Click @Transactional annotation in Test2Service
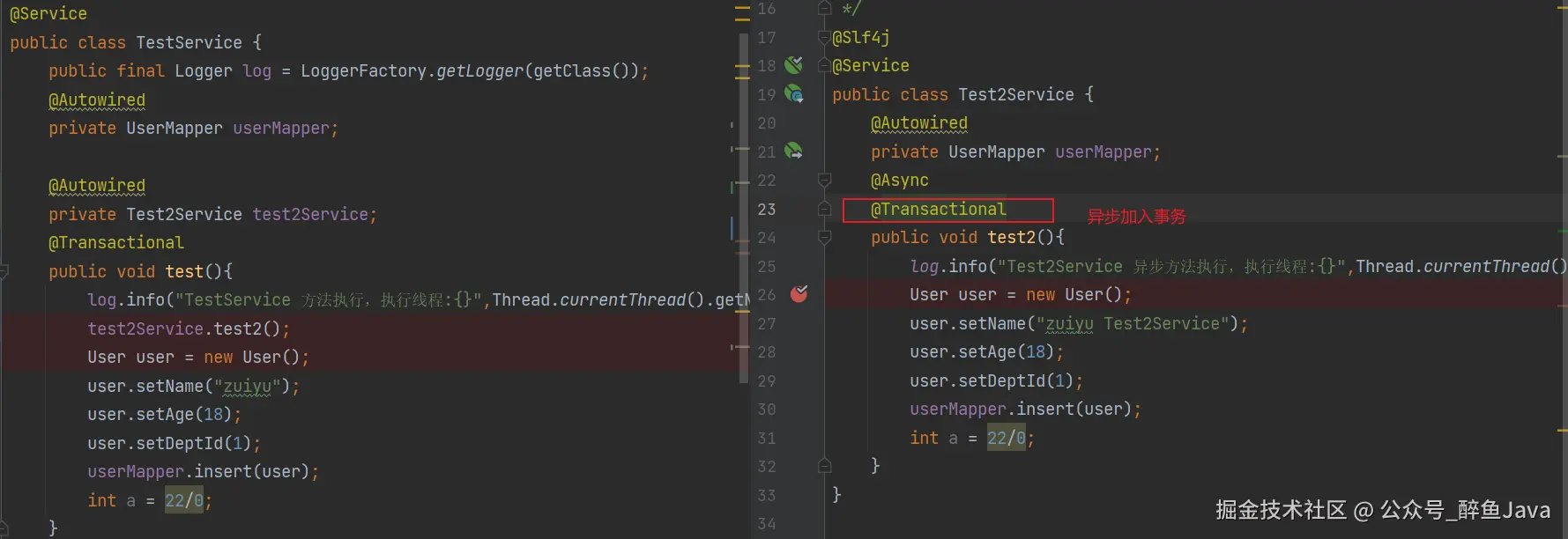1568x539 pixels. (939, 209)
